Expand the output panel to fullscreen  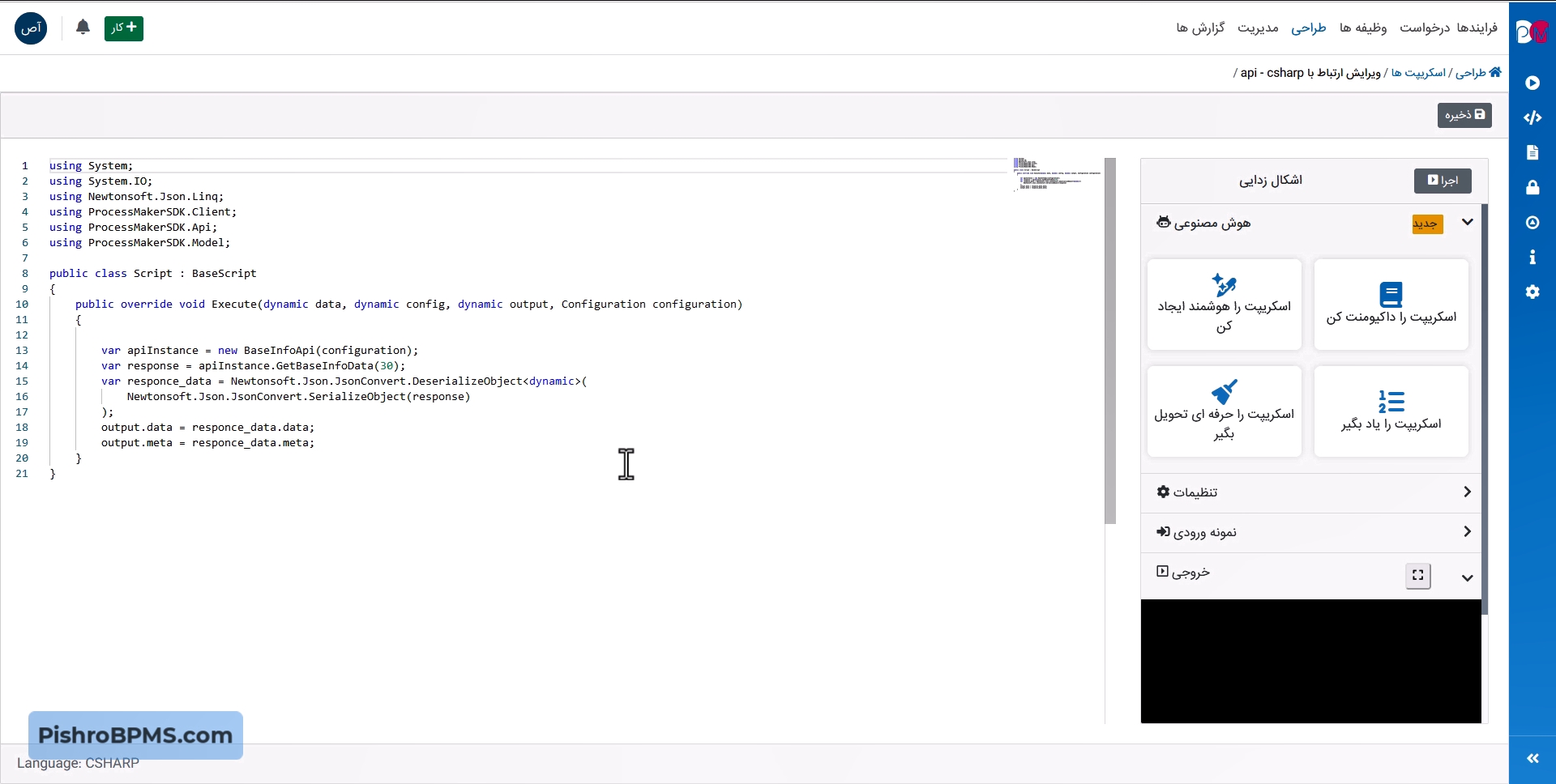coord(1417,575)
